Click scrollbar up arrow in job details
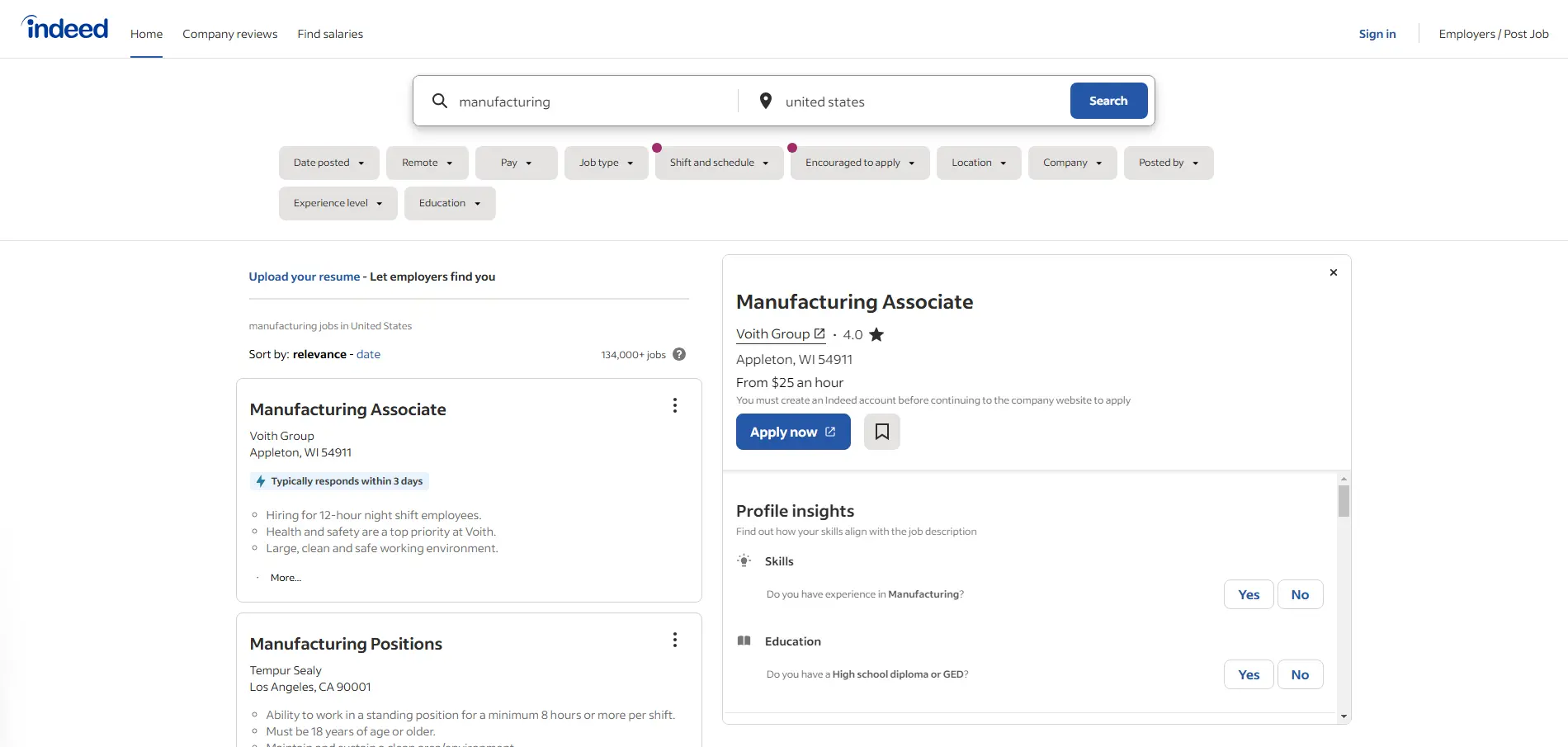This screenshot has width=1568, height=747. point(1344,479)
